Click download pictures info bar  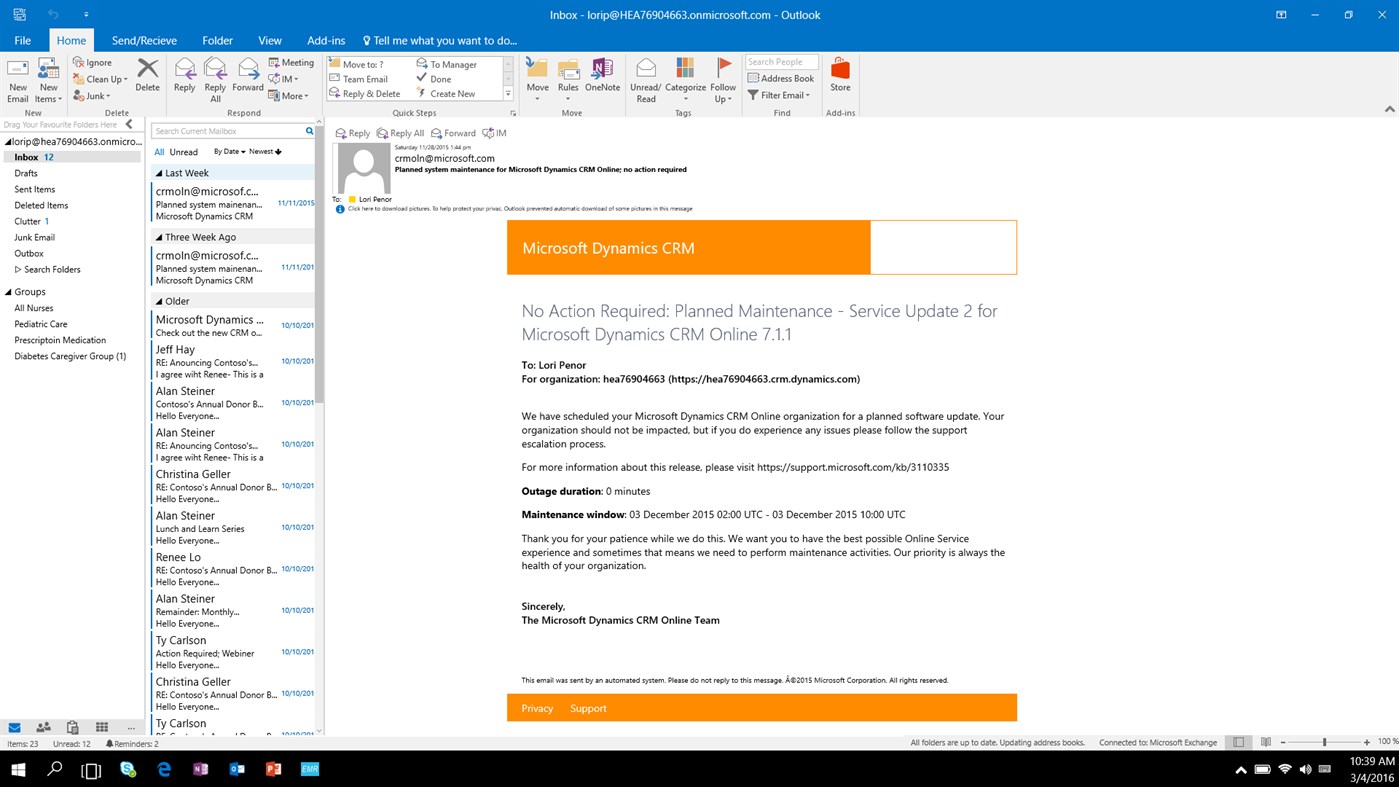coord(514,209)
